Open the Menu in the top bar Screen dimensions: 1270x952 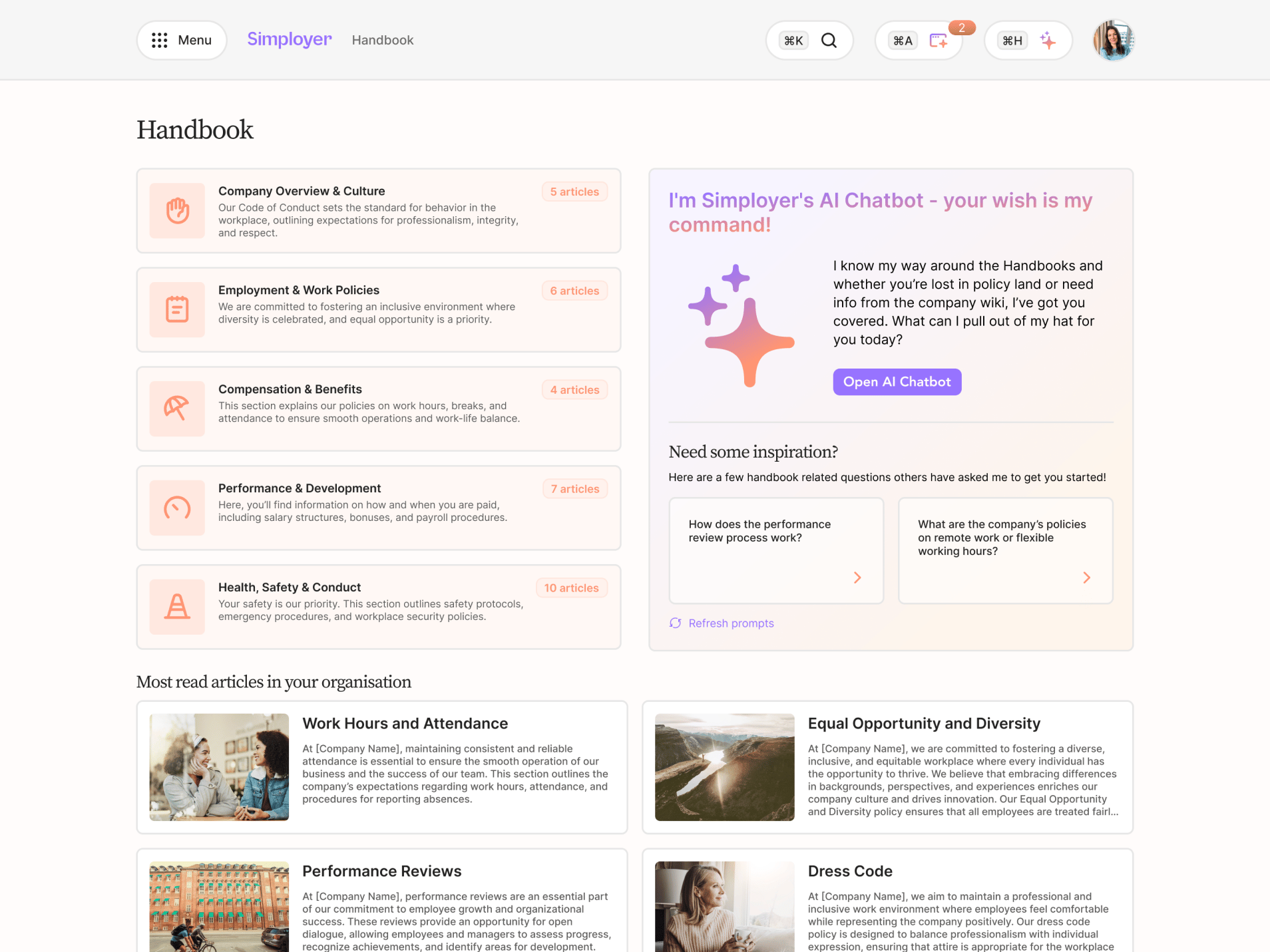pyautogui.click(x=181, y=40)
